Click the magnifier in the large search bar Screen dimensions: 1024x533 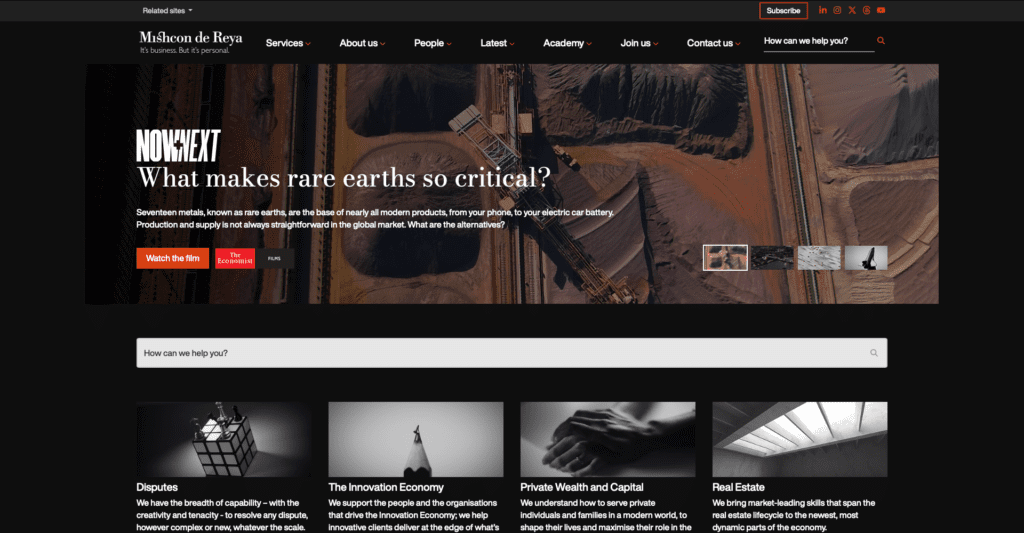click(874, 353)
